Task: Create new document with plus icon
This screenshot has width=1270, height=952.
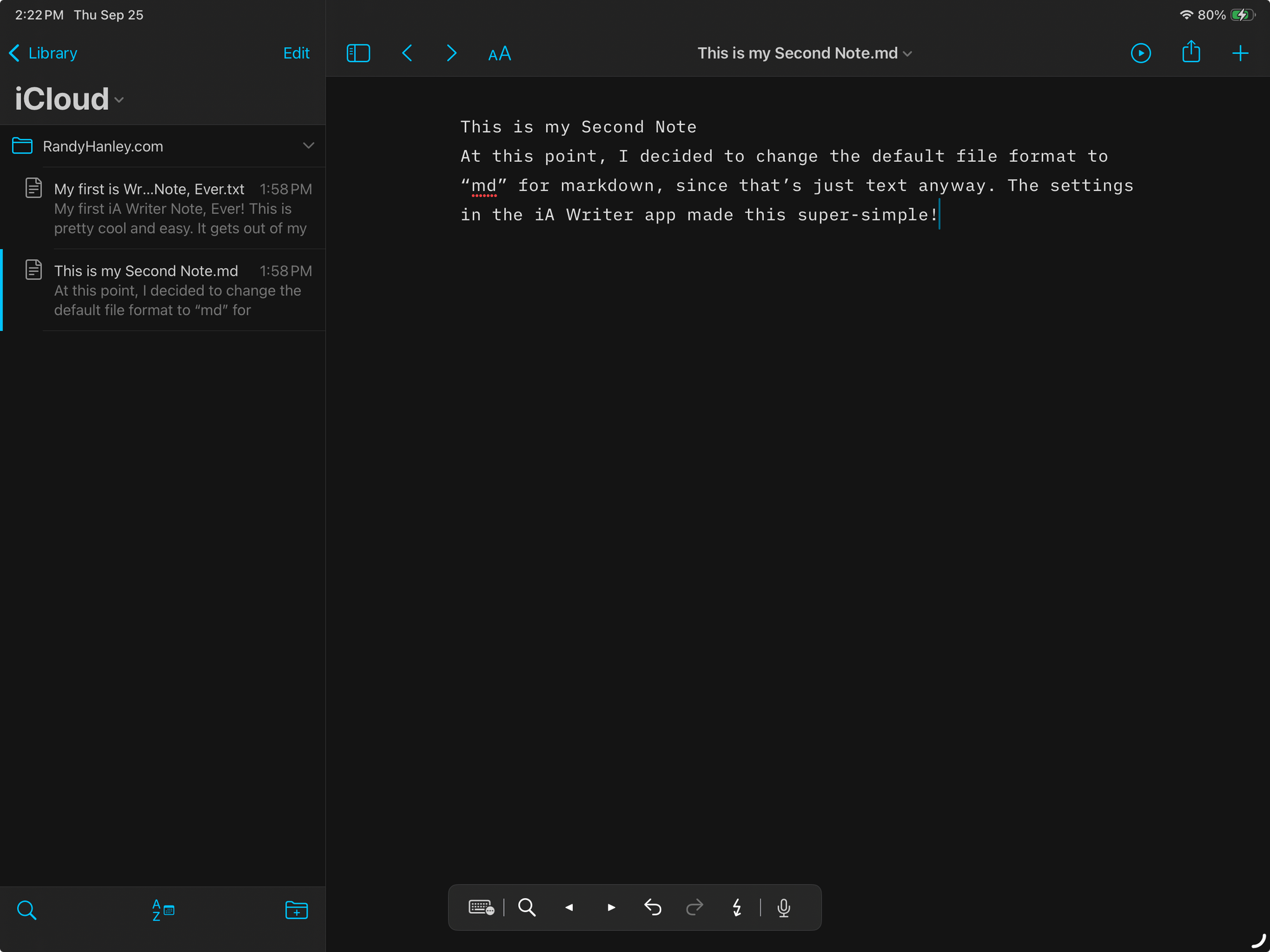Action: [x=1240, y=53]
